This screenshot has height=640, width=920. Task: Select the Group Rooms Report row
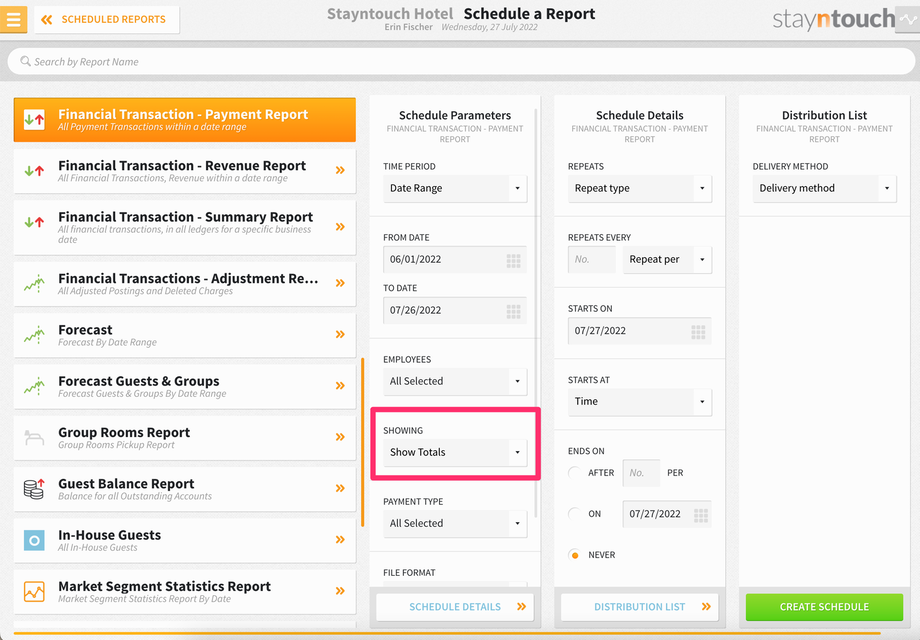[x=184, y=438]
